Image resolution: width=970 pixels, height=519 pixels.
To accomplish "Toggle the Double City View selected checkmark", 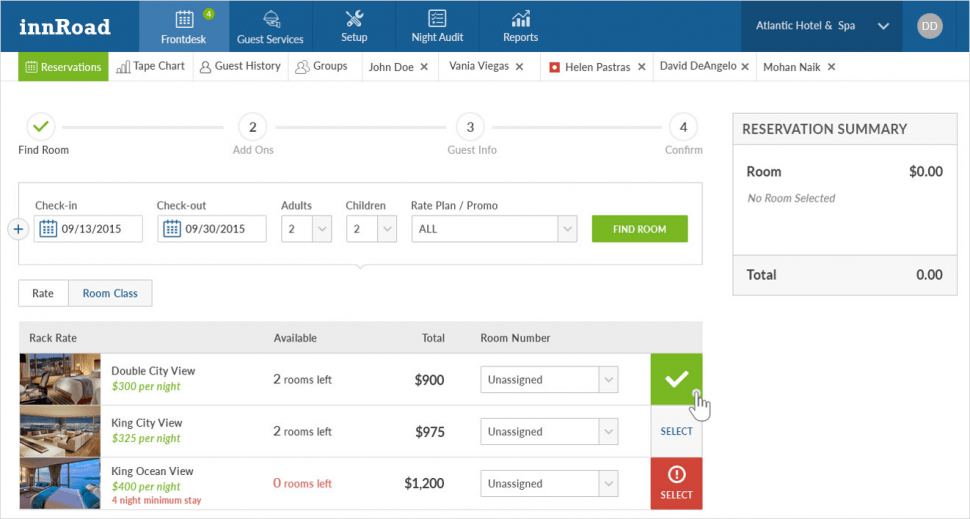I will [676, 379].
